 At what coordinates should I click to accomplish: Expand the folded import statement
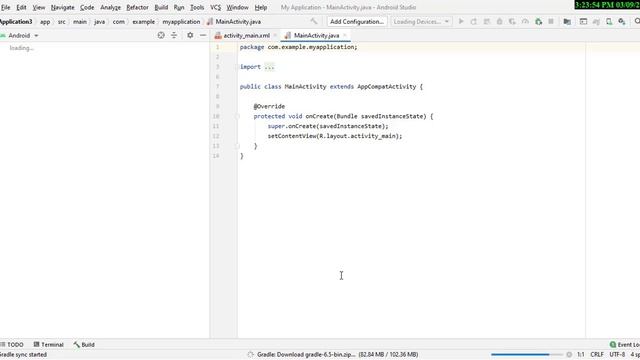[269, 67]
